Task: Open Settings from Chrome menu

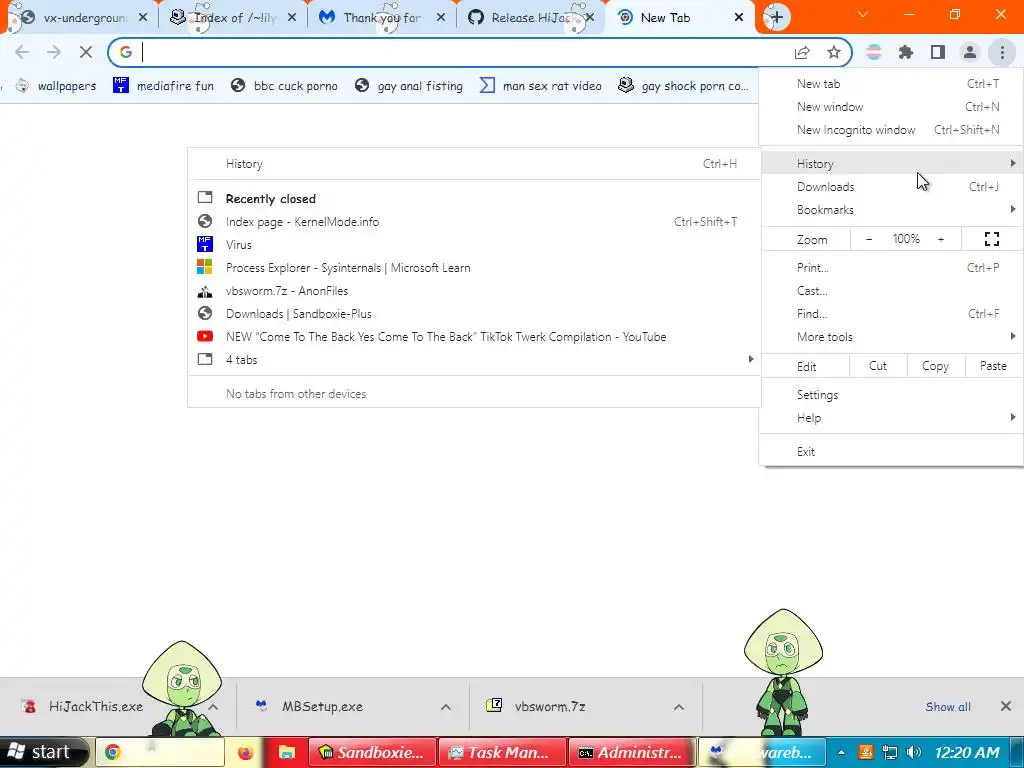Action: (x=891, y=394)
